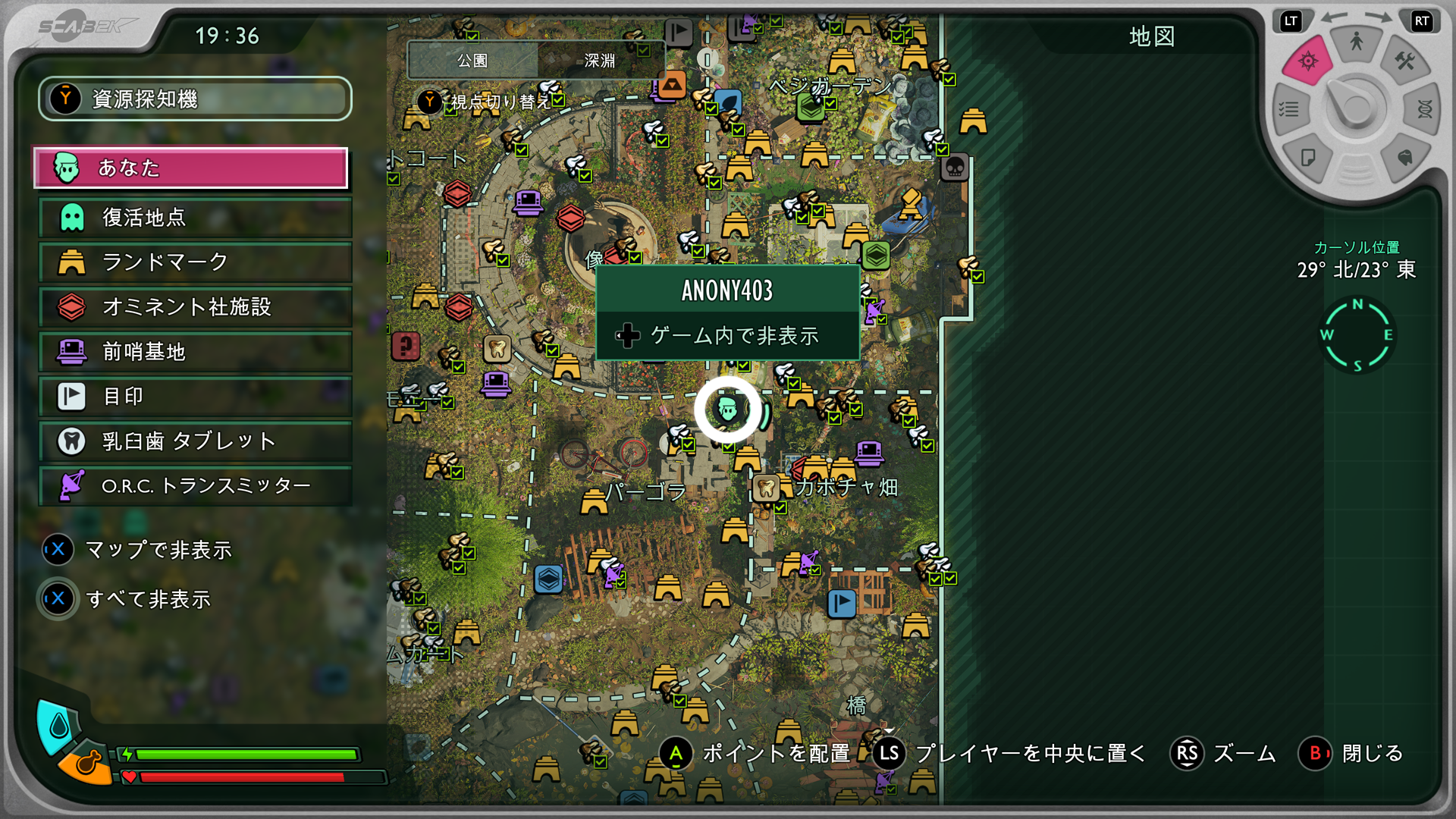Click the tooth marker left of カボチャ畑
Viewport: 1456px width, 819px height.
coord(766,487)
